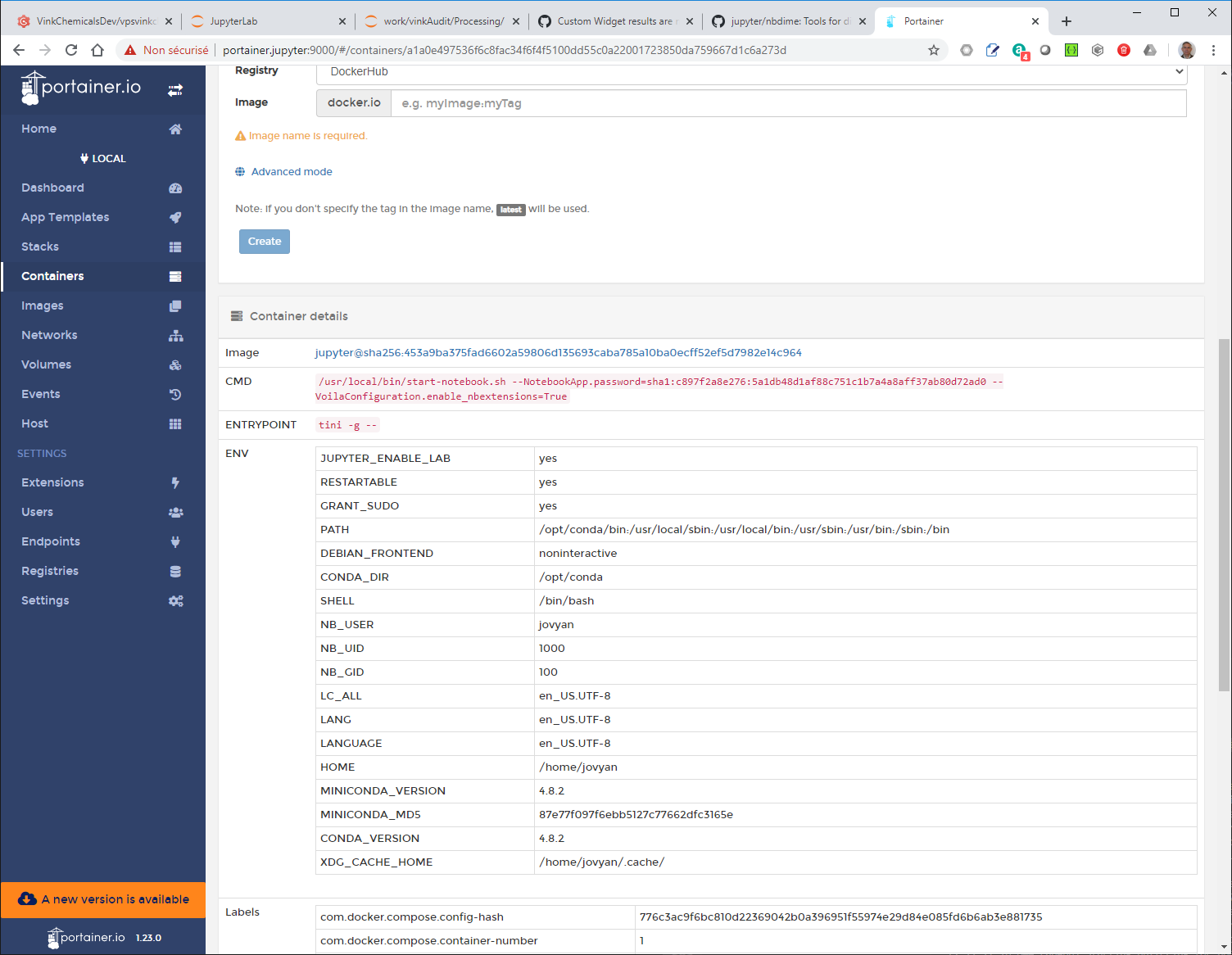Click the Create button

click(265, 242)
